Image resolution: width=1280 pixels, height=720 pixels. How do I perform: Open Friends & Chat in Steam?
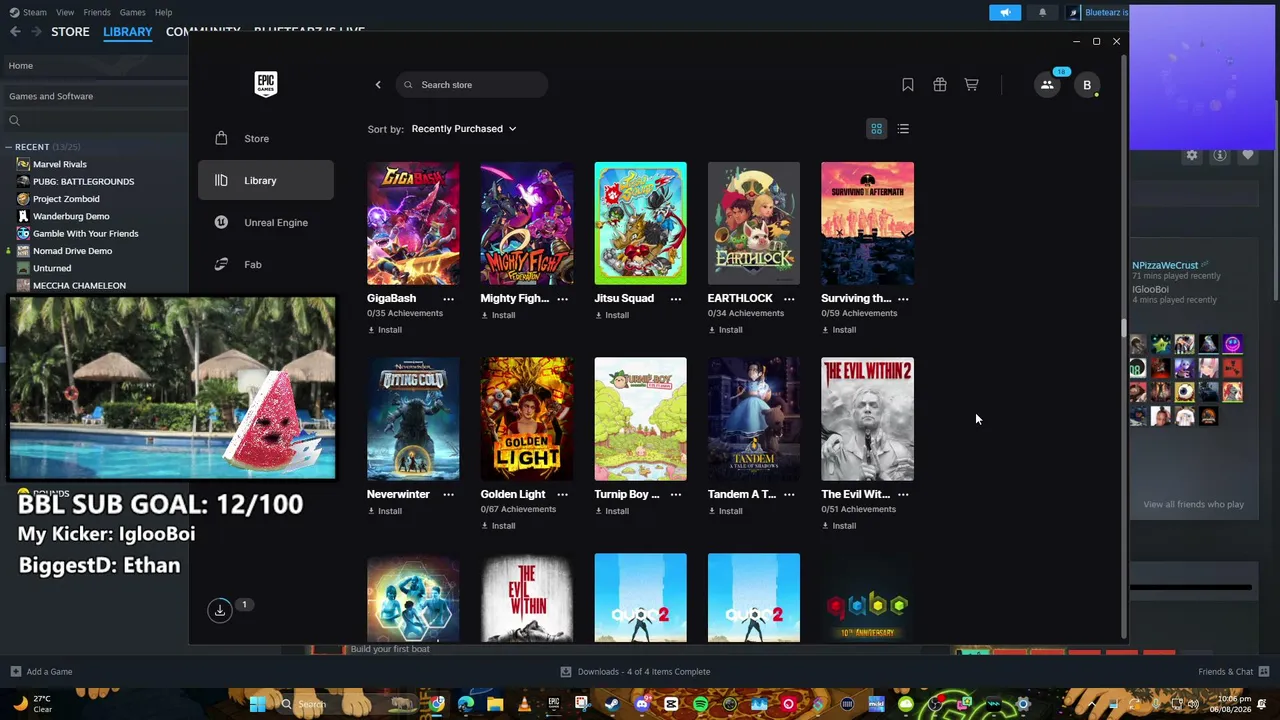tap(1234, 672)
